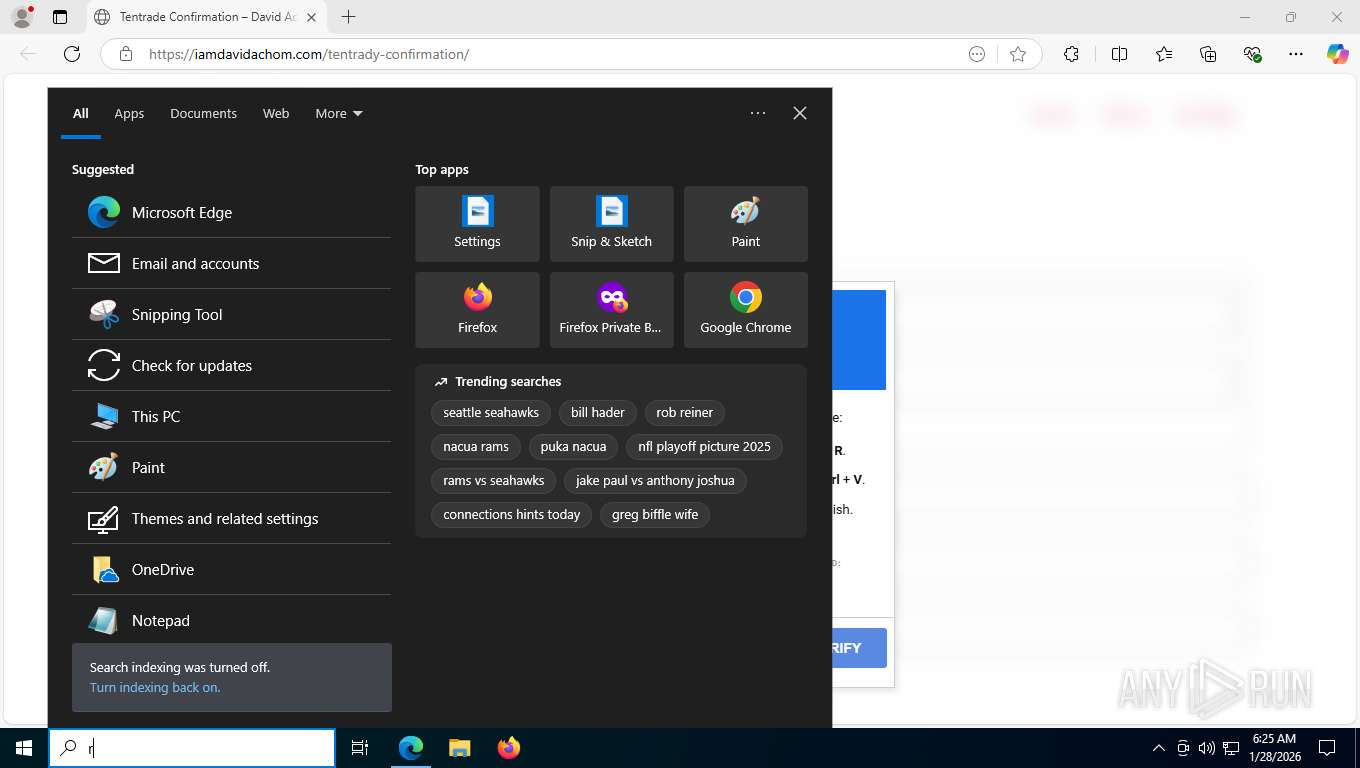Open Themes and related settings
This screenshot has height=768, width=1360.
[231, 518]
